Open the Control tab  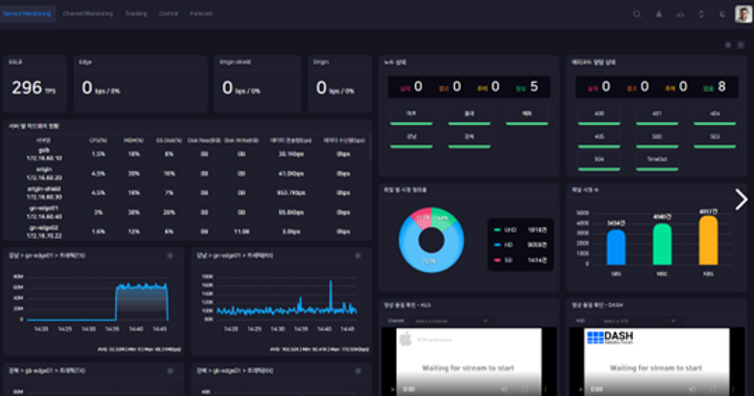click(x=168, y=13)
